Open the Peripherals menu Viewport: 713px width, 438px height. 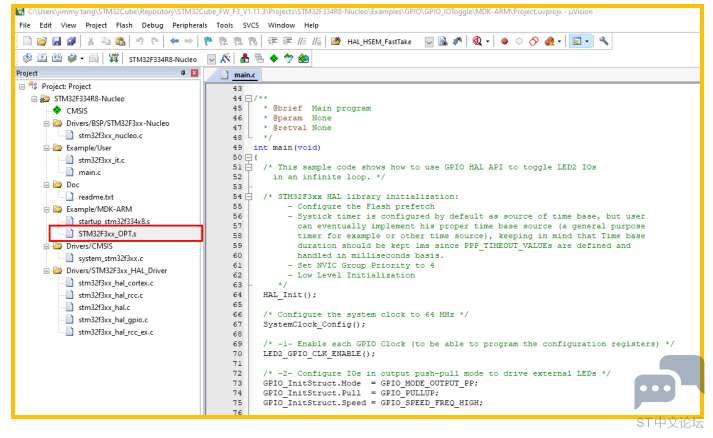pyautogui.click(x=190, y=25)
